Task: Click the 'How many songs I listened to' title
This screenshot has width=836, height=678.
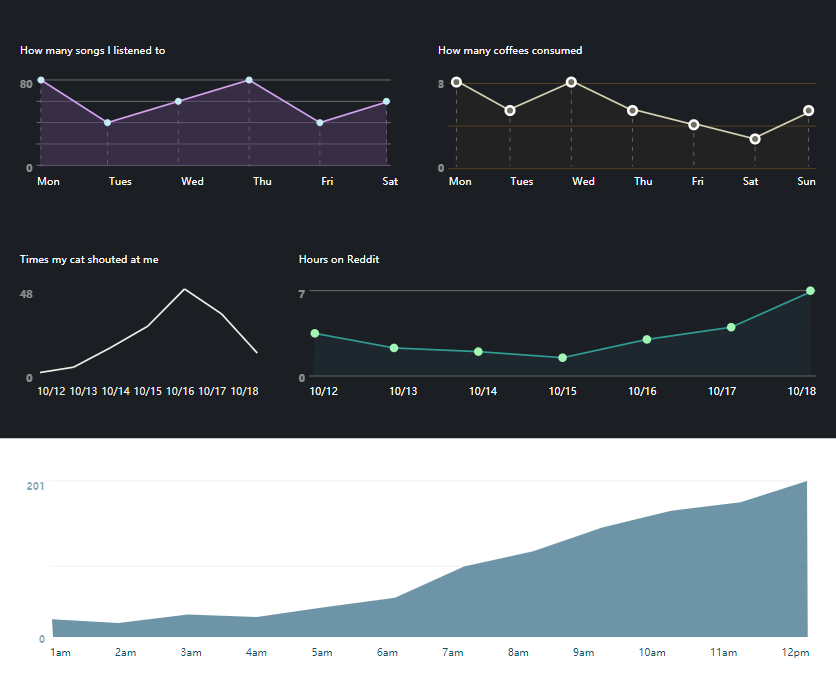Action: 93,51
